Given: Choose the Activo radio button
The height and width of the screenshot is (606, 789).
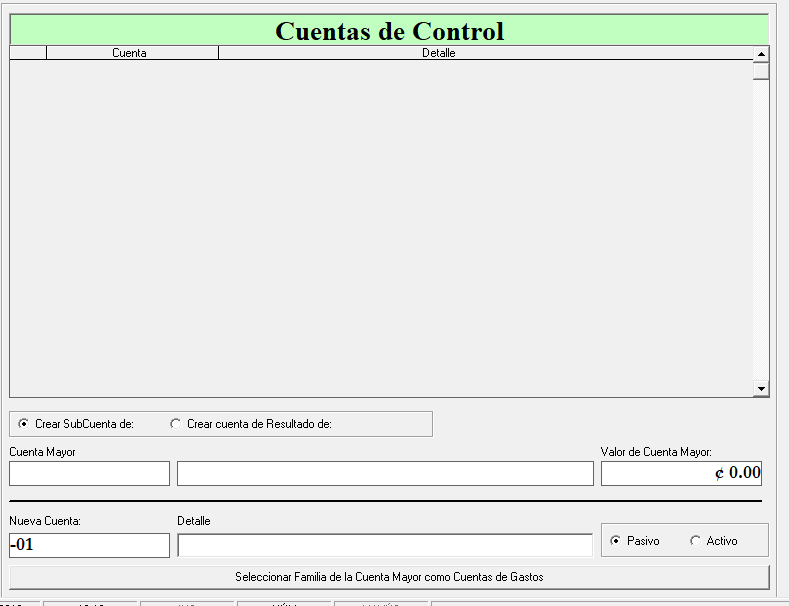Looking at the screenshot, I should click(x=695, y=541).
